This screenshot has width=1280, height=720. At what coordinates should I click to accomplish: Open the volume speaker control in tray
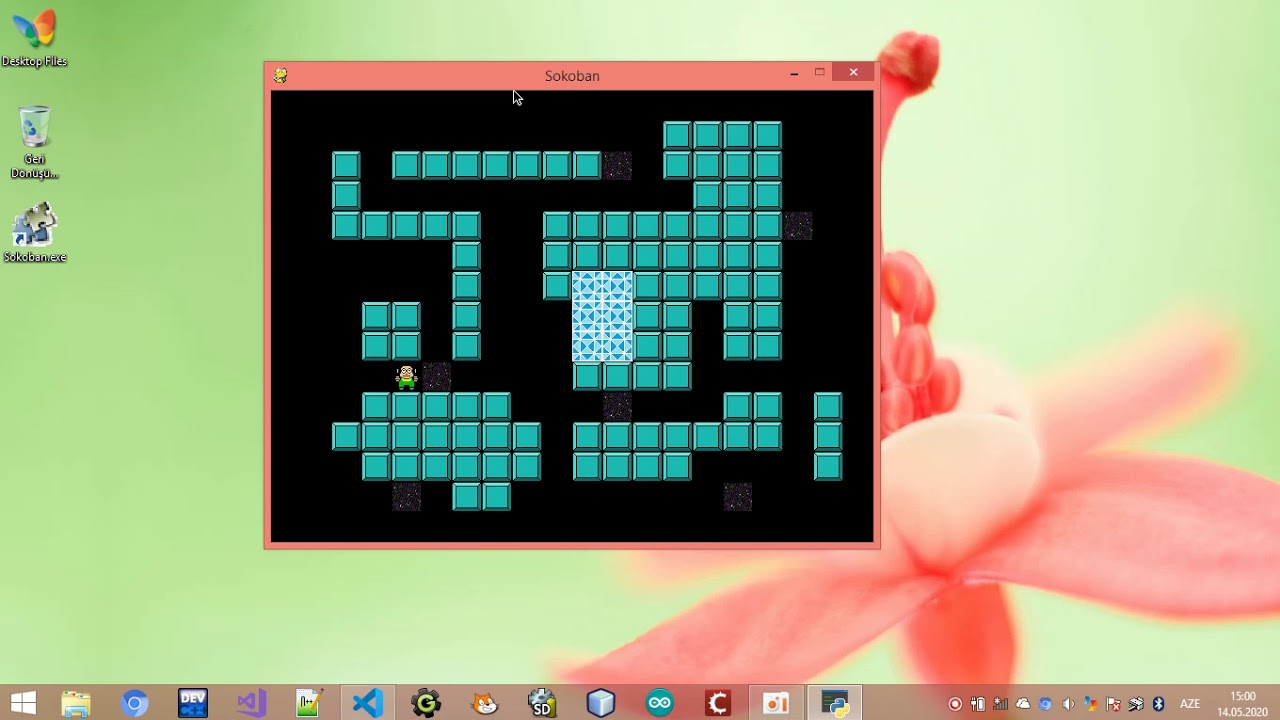coord(1068,704)
